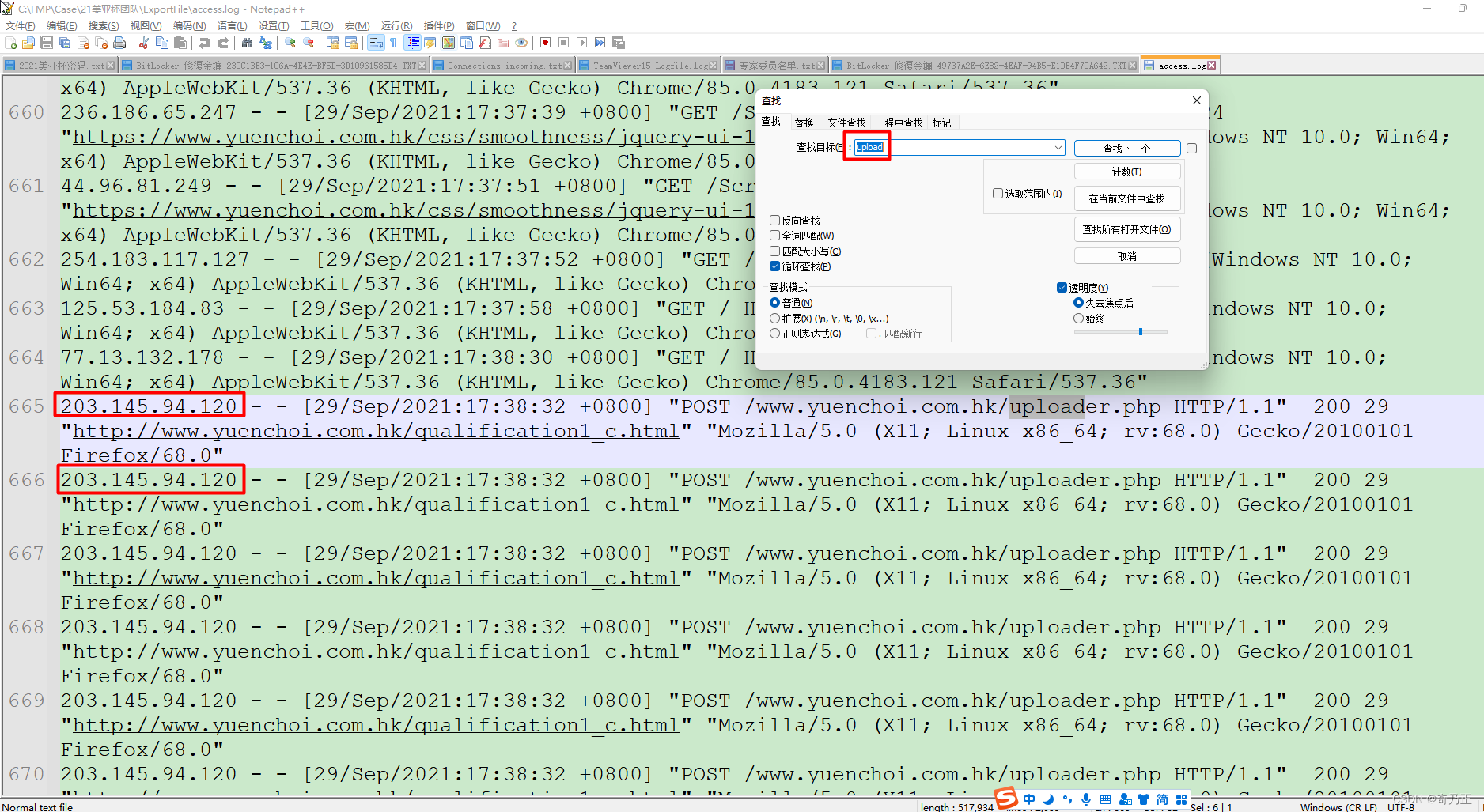Open the 搜索 menu
The height and width of the screenshot is (812, 1484).
pyautogui.click(x=104, y=26)
